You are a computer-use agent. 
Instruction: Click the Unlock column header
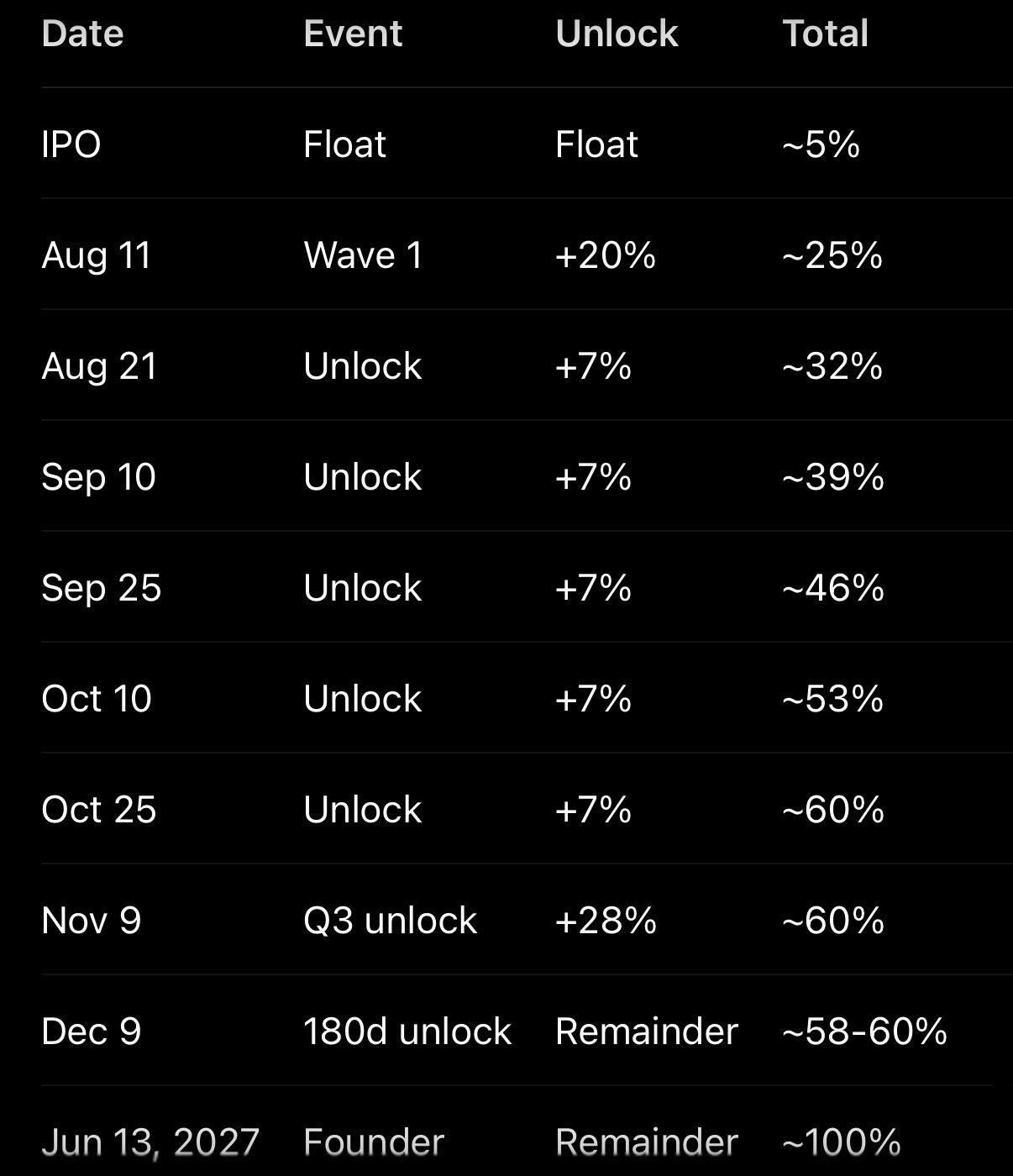[617, 34]
